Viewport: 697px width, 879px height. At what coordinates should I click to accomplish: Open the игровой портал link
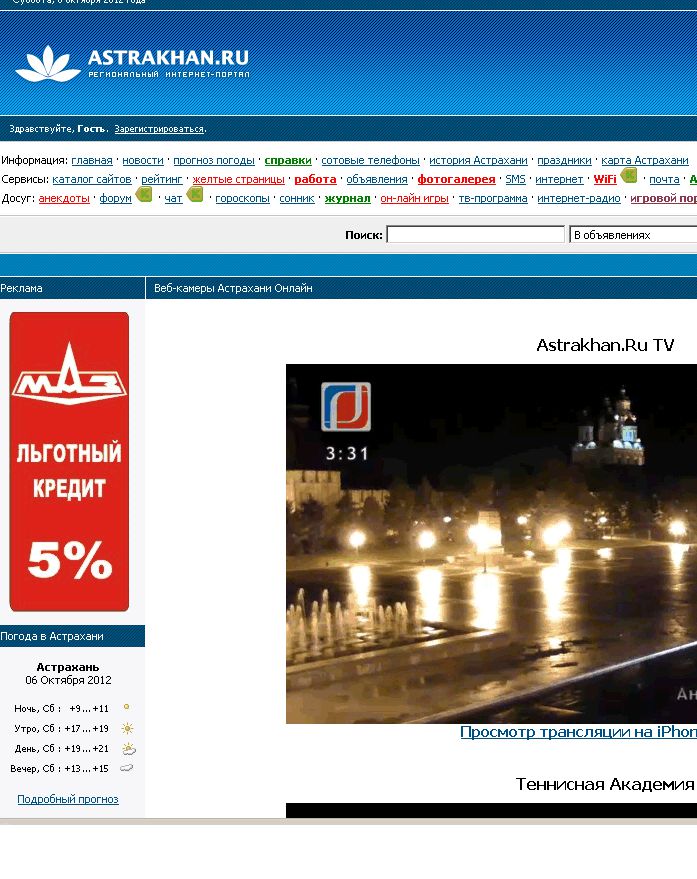(x=663, y=198)
